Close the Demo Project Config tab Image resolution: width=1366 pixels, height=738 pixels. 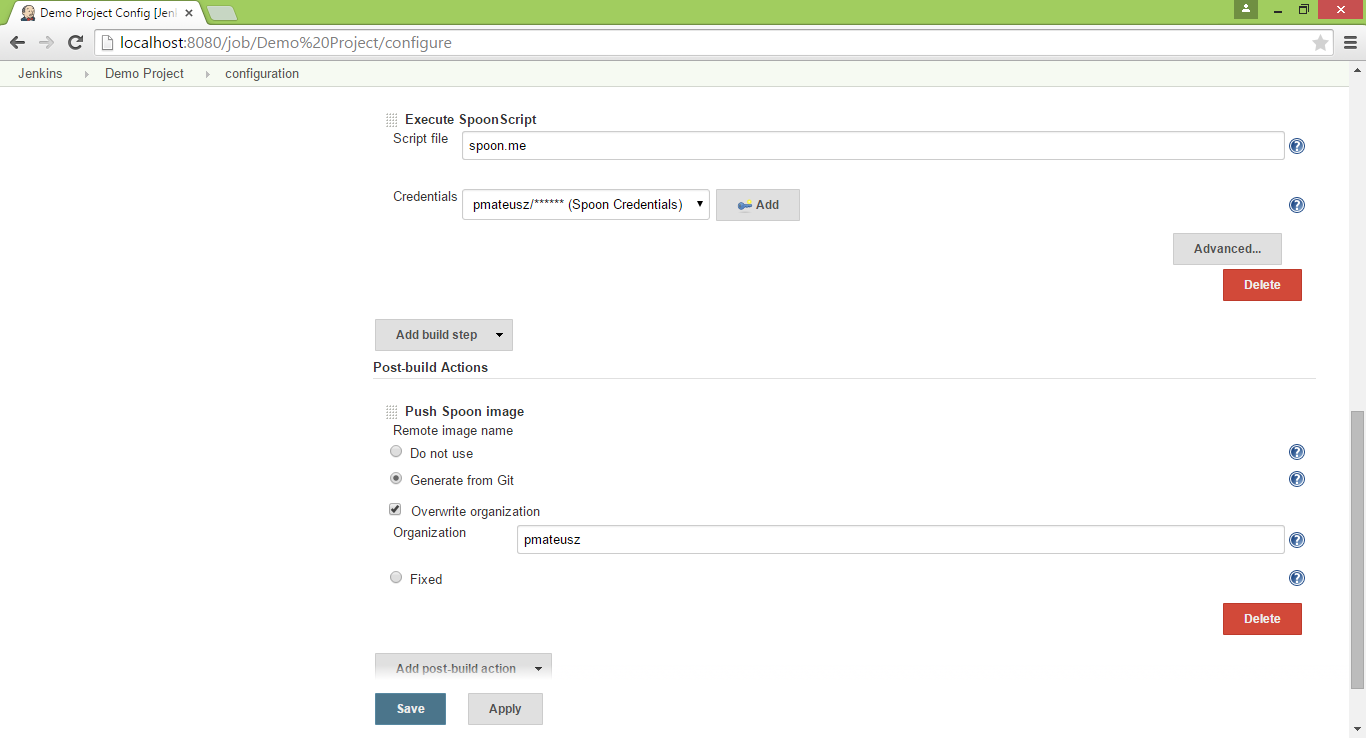(189, 13)
